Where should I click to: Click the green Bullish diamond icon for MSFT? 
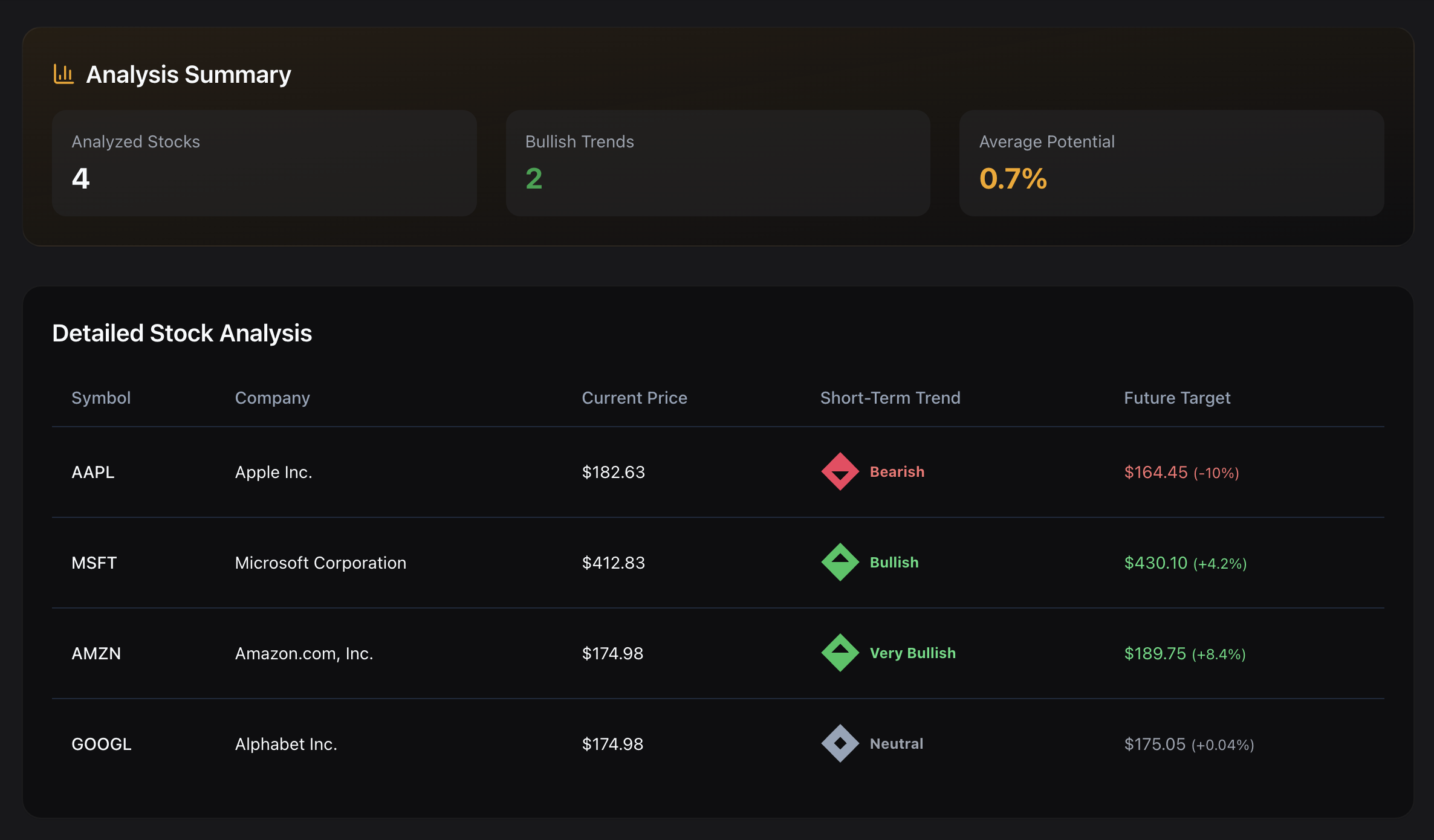840,562
